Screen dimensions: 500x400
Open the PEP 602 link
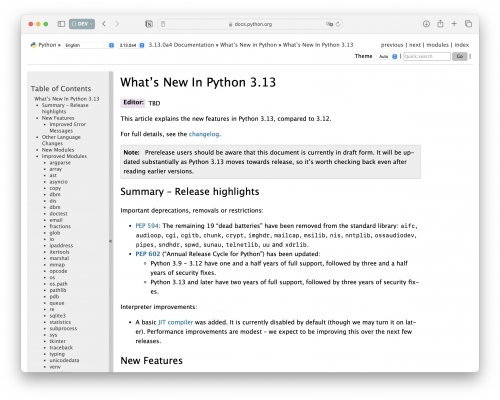[148, 254]
